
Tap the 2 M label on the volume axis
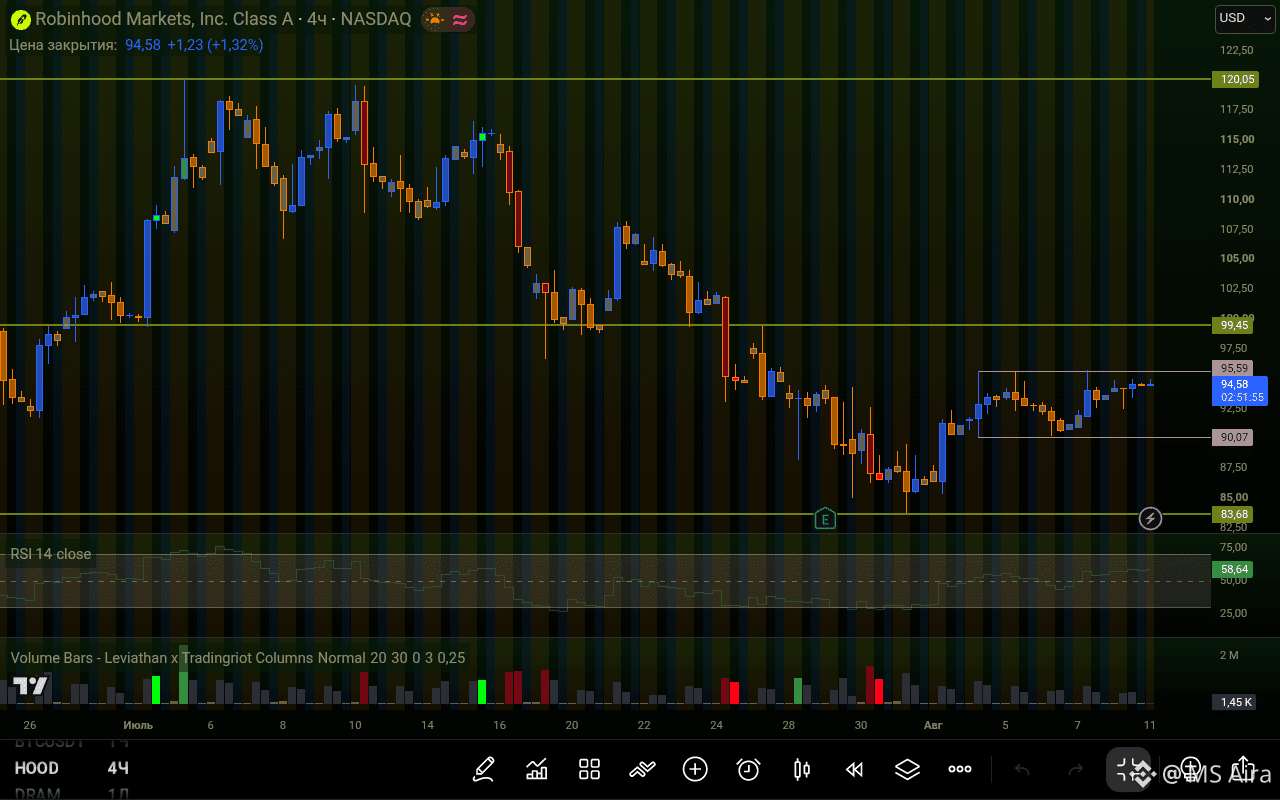point(1229,655)
